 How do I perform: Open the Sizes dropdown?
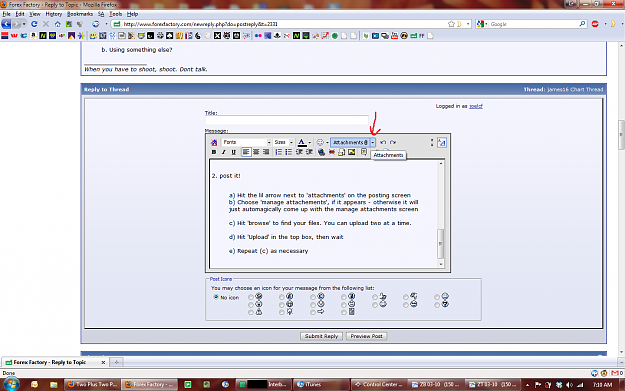coord(284,142)
